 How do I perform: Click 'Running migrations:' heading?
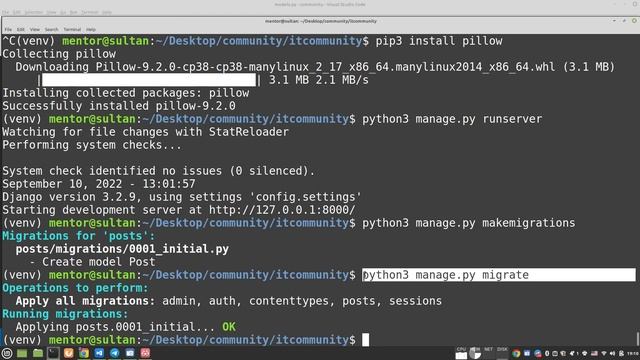click(x=65, y=314)
